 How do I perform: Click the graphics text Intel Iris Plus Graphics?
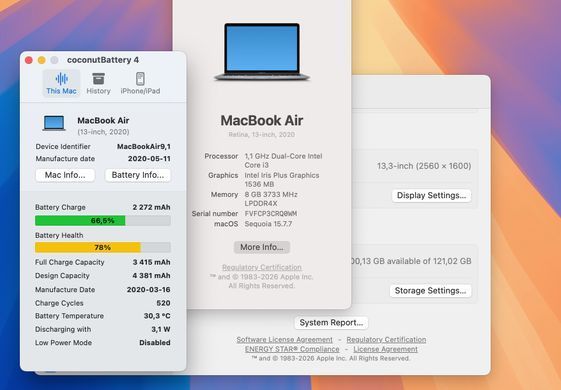point(282,175)
